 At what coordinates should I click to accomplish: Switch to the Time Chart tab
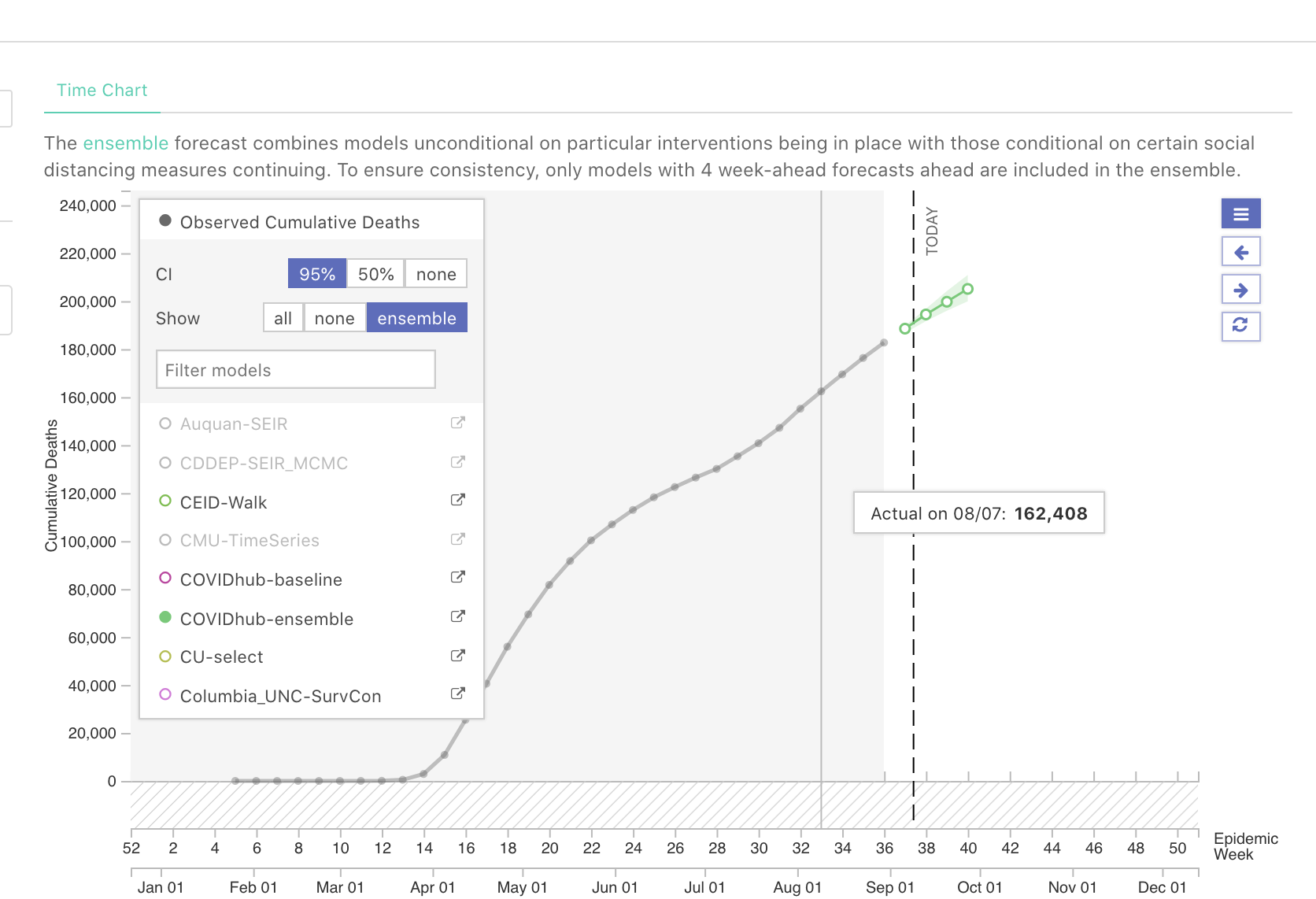(x=102, y=90)
